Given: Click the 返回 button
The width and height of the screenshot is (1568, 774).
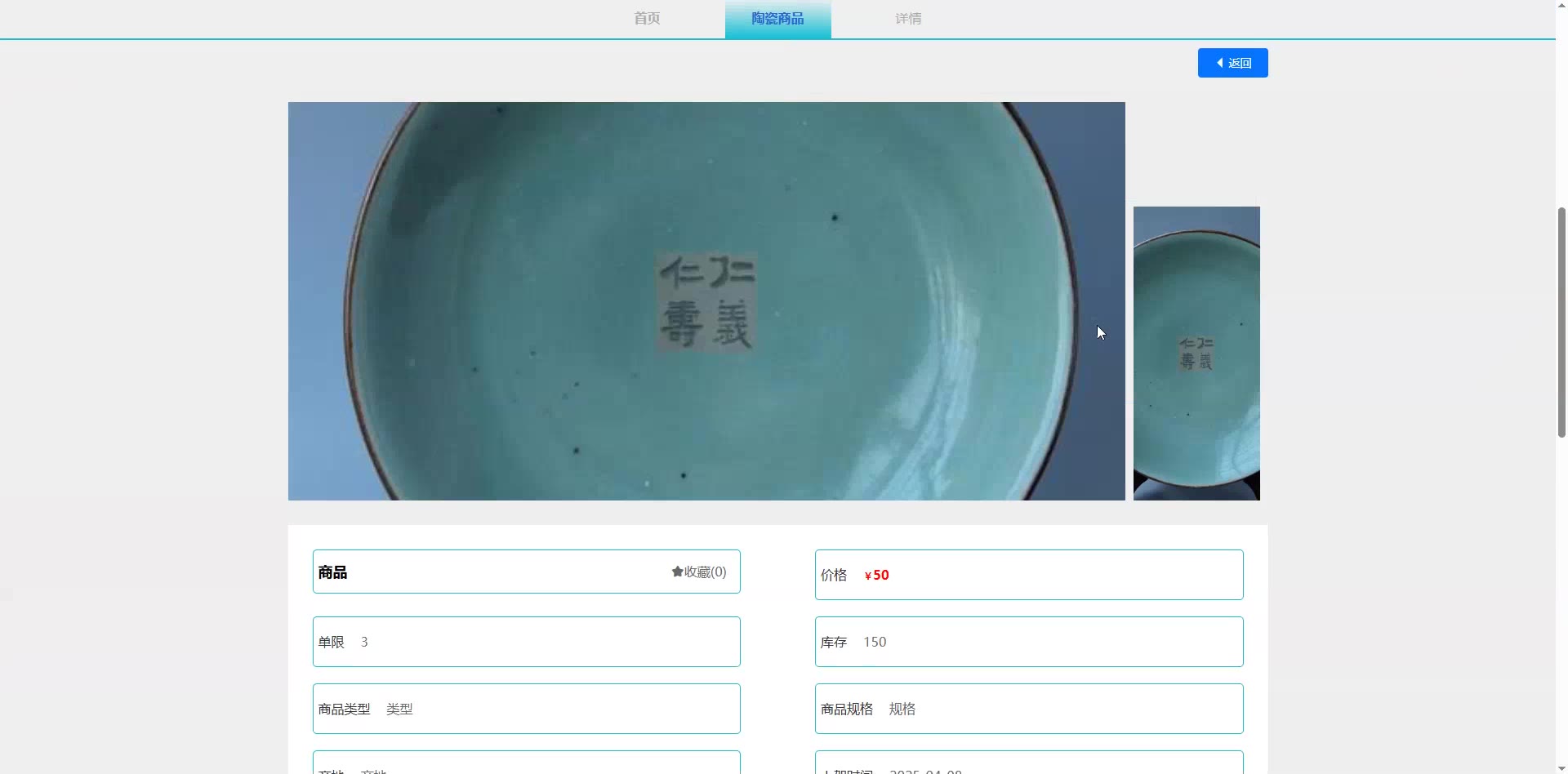Looking at the screenshot, I should click(x=1232, y=63).
